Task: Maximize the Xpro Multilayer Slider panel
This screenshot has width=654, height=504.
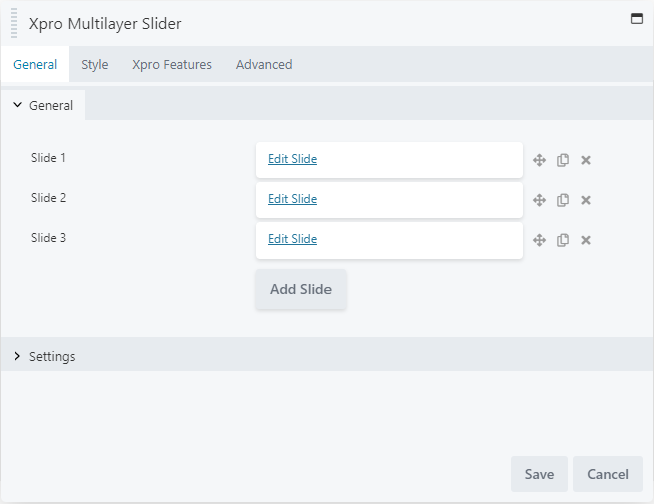Action: (637, 19)
